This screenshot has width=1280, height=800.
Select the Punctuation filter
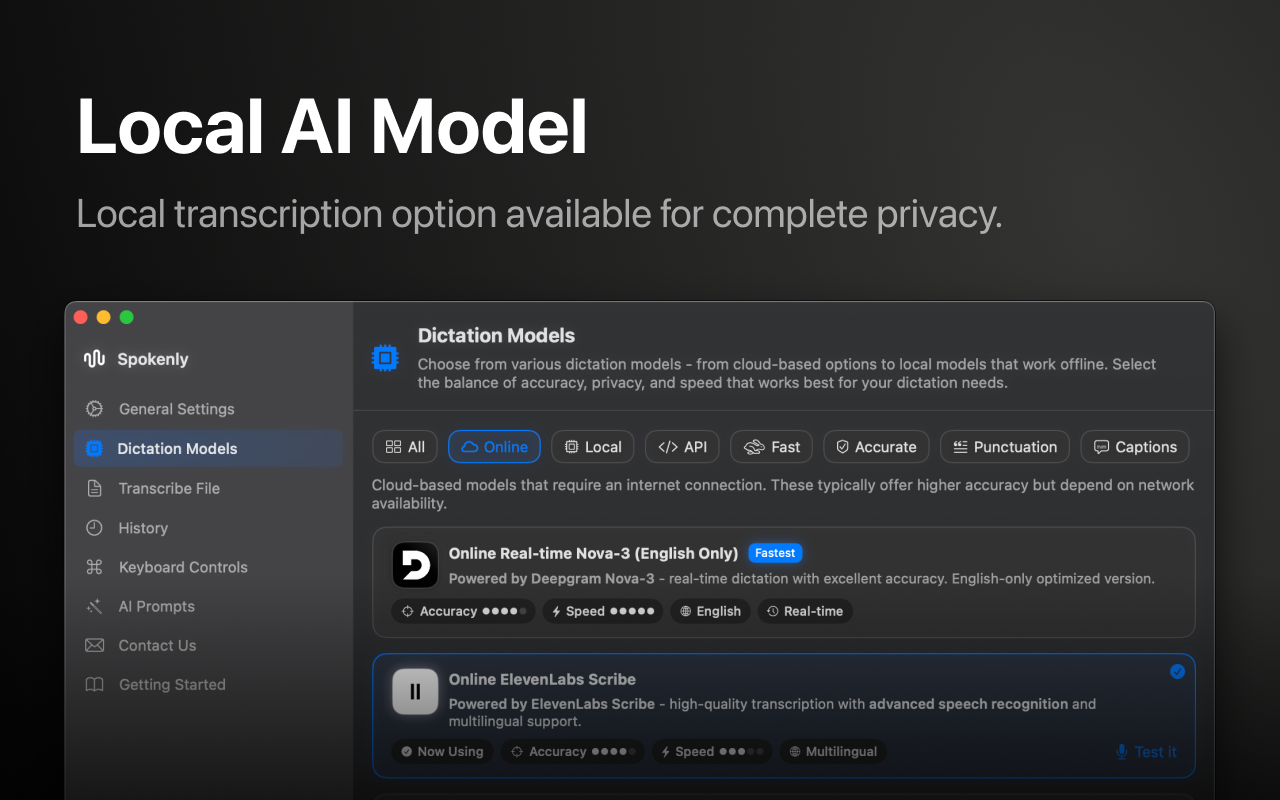[x=1005, y=447]
